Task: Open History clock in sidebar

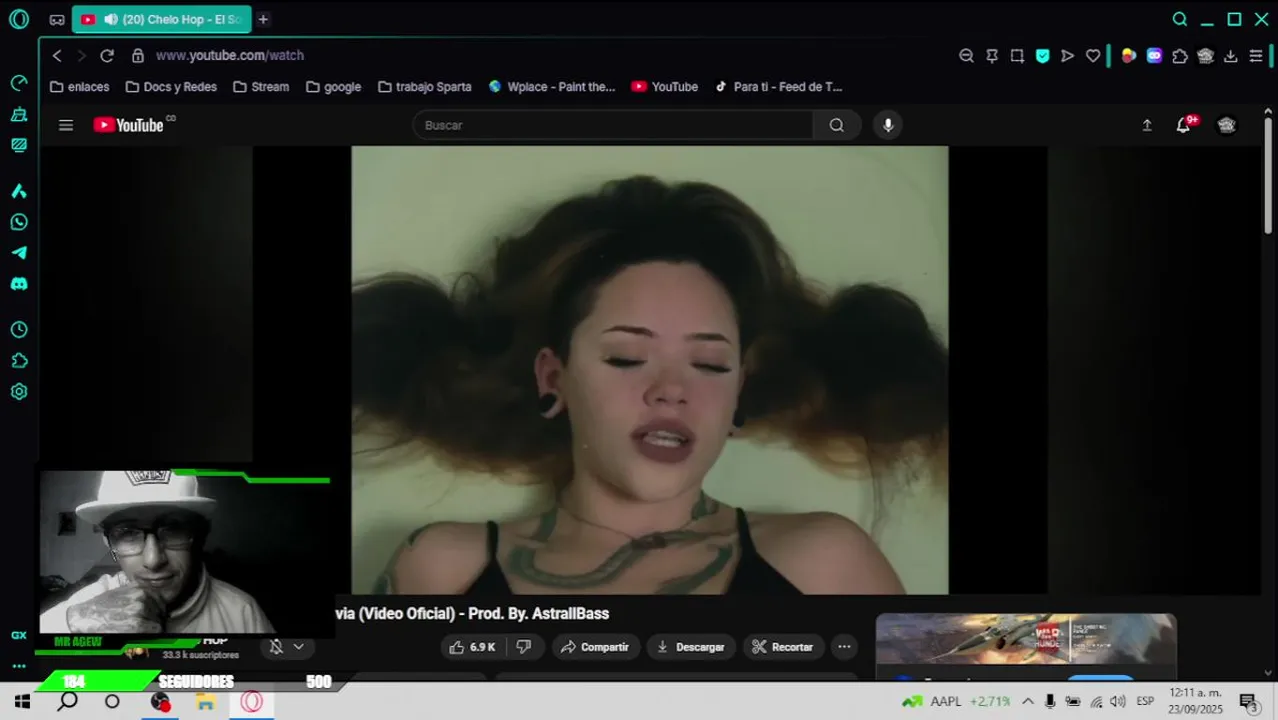Action: click(x=19, y=330)
